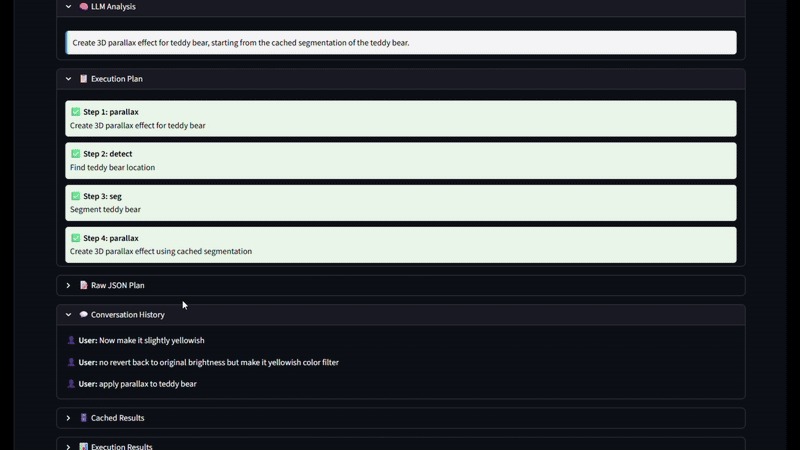800x450 pixels.
Task: Click the 'Cached Results' header label
Action: [x=117, y=418]
